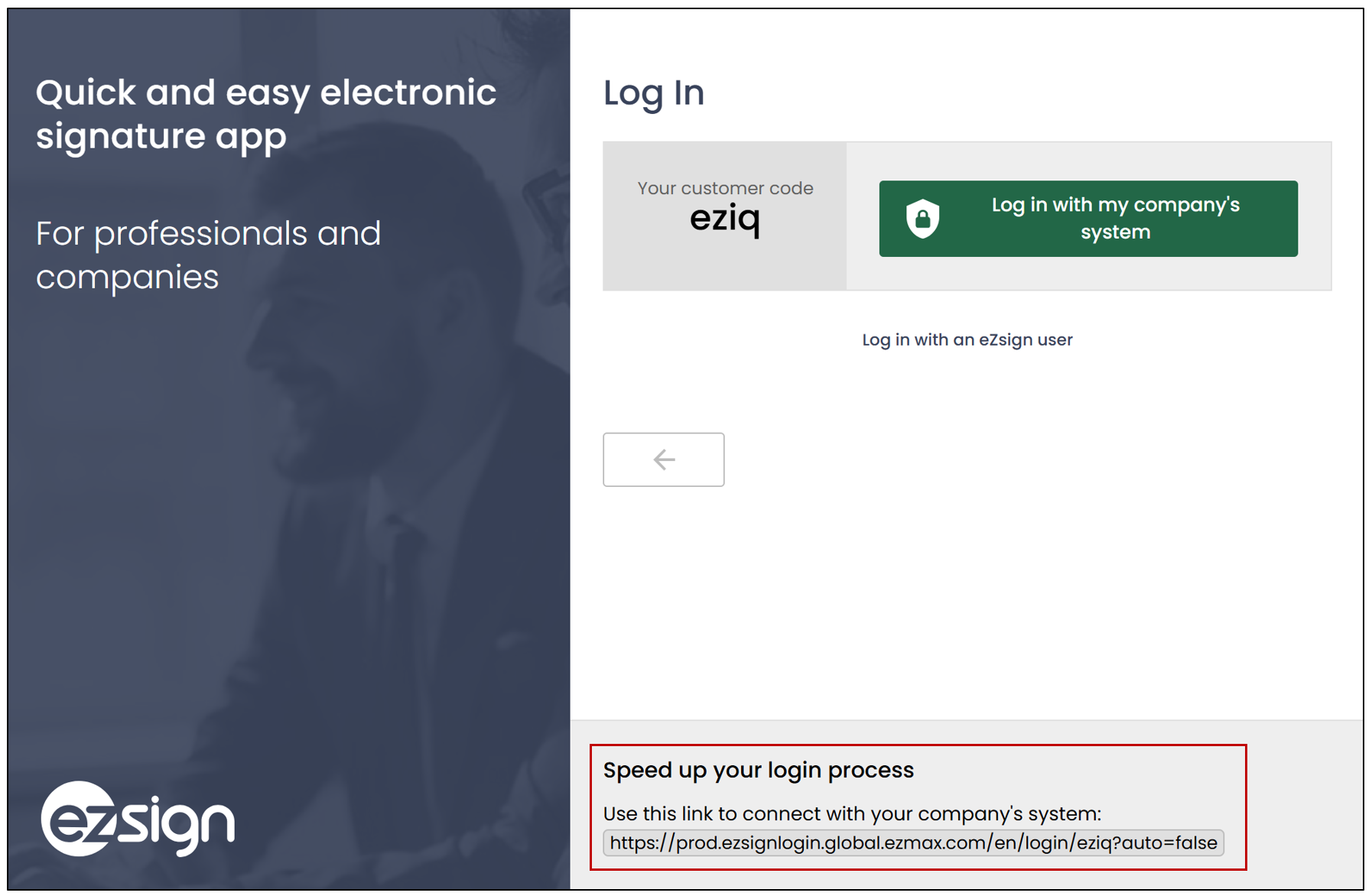This screenshot has width=1372, height=896.
Task: Log in with my company's system
Action: click(x=1088, y=219)
